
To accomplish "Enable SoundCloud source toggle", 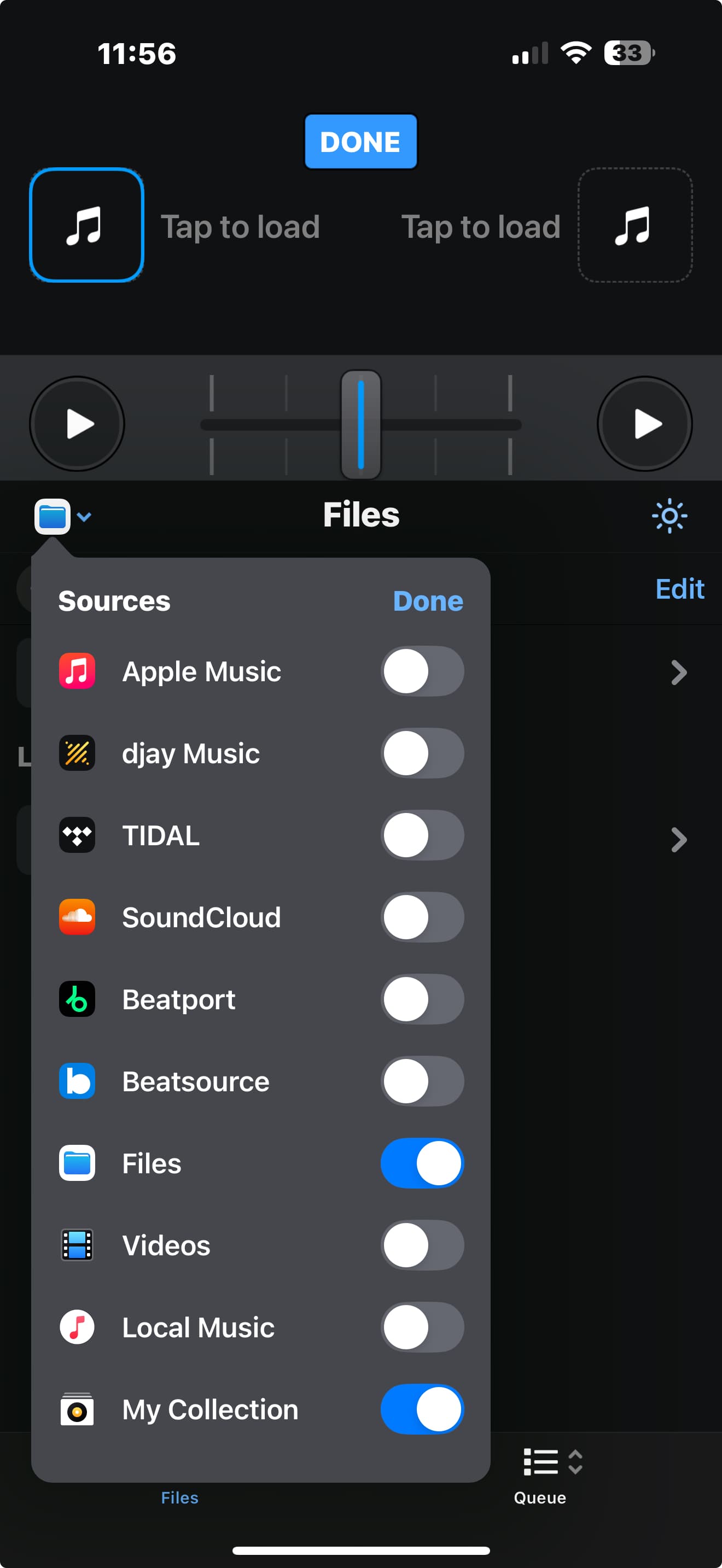I will click(x=422, y=917).
